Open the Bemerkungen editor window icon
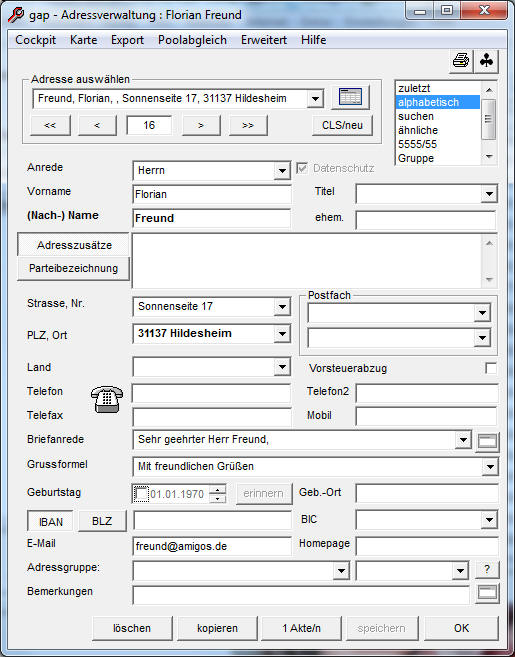Image resolution: width=515 pixels, height=657 pixels. click(487, 592)
